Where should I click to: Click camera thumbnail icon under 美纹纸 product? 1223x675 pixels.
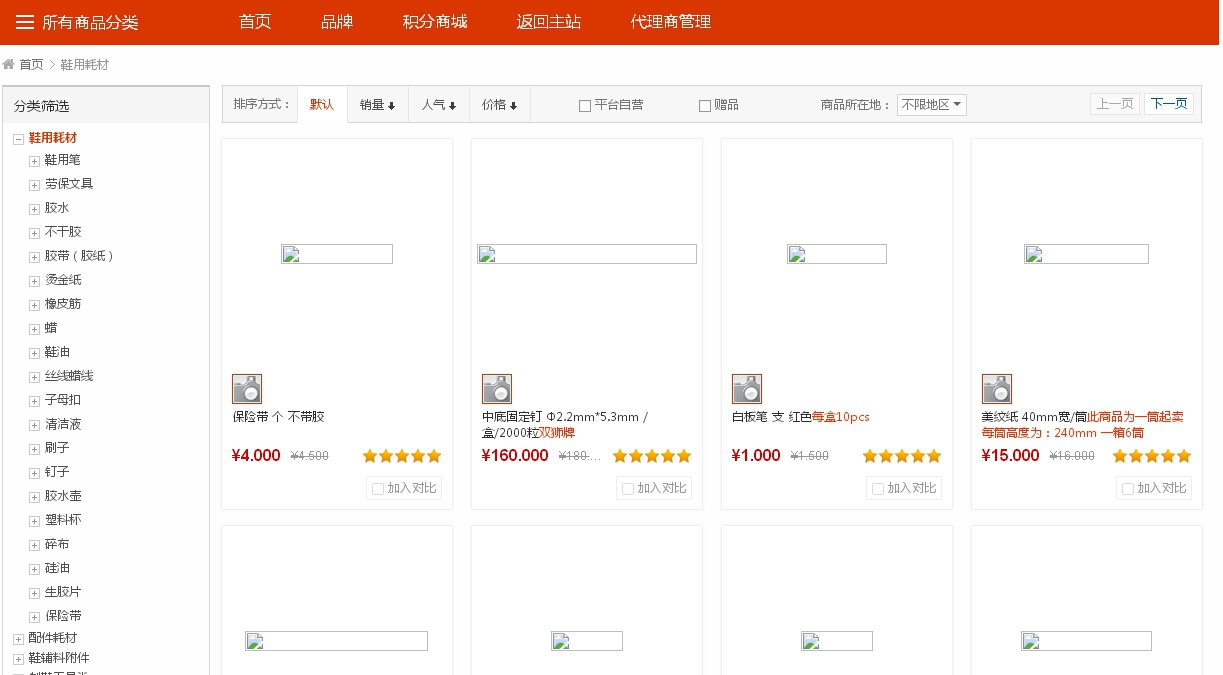[997, 389]
